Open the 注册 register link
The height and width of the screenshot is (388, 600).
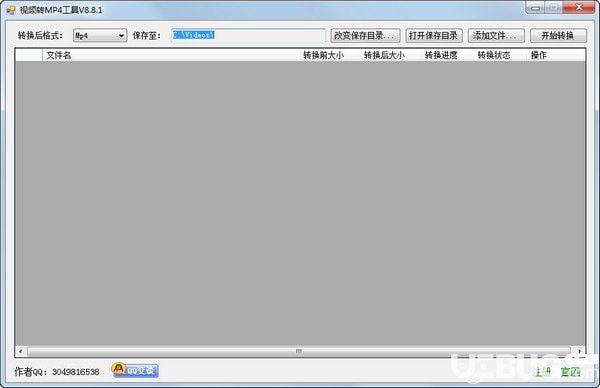(x=541, y=372)
